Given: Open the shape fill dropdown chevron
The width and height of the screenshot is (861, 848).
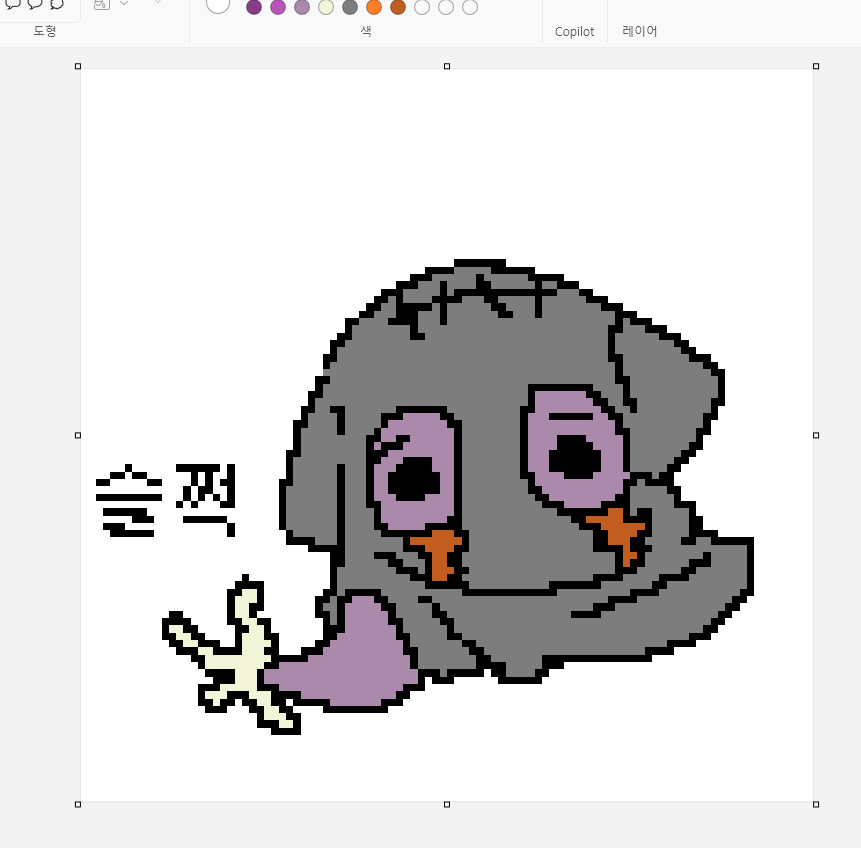Looking at the screenshot, I should [124, 3].
